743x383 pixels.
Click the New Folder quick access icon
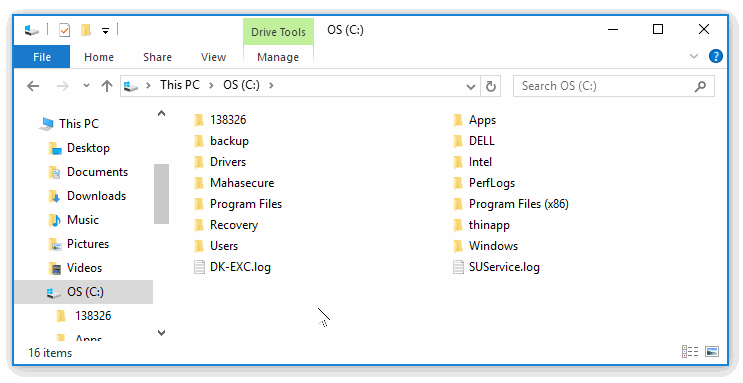pyautogui.click(x=86, y=31)
